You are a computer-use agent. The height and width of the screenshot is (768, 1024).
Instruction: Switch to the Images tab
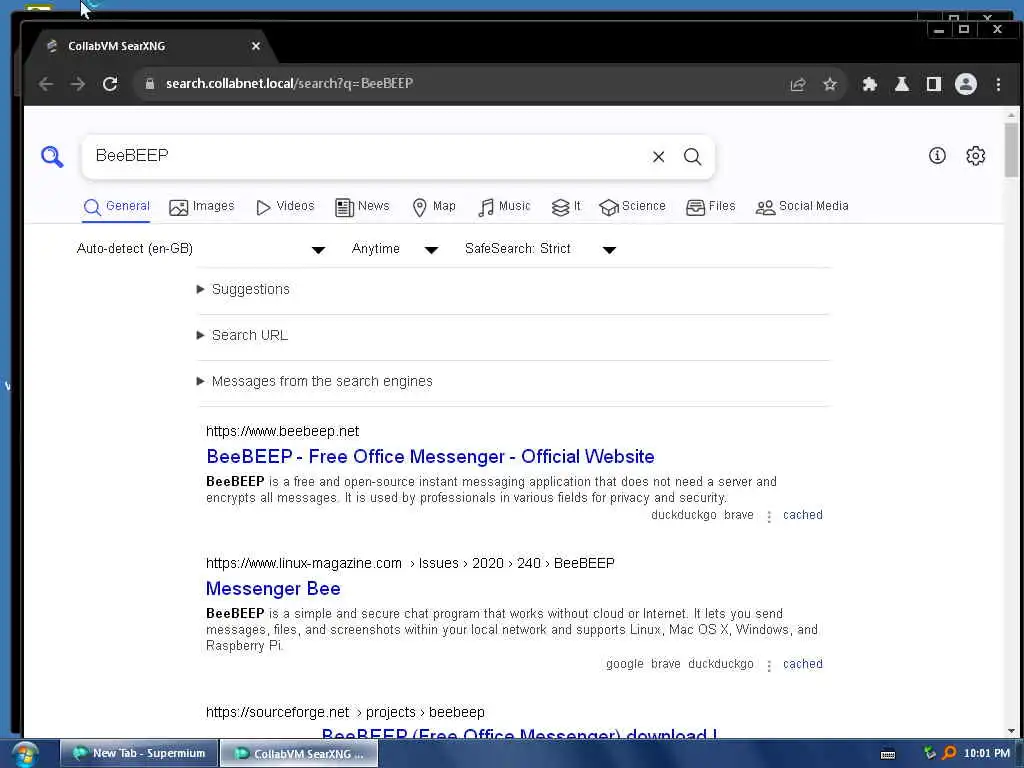pos(201,207)
